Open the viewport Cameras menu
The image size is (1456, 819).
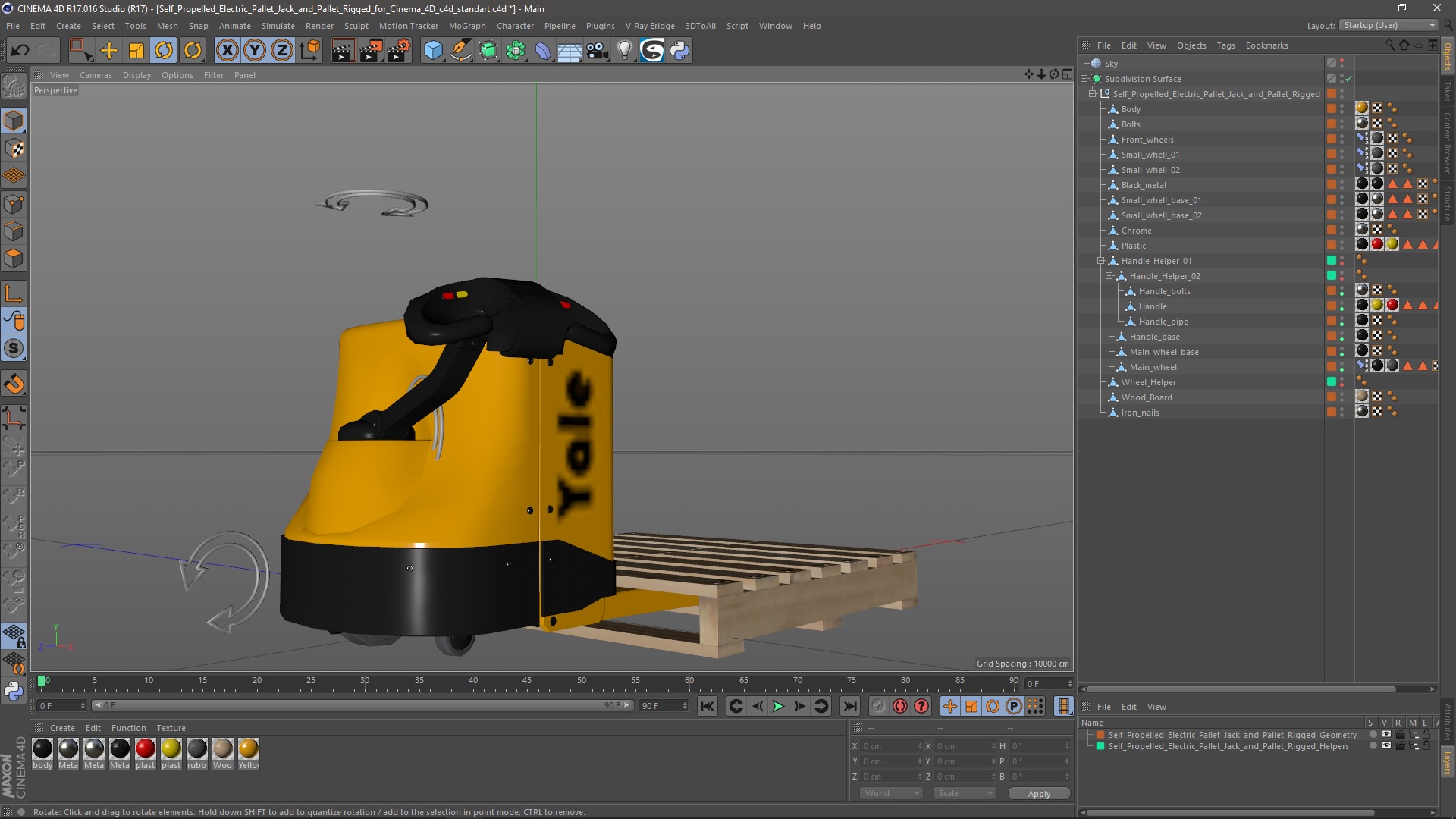pyautogui.click(x=96, y=75)
